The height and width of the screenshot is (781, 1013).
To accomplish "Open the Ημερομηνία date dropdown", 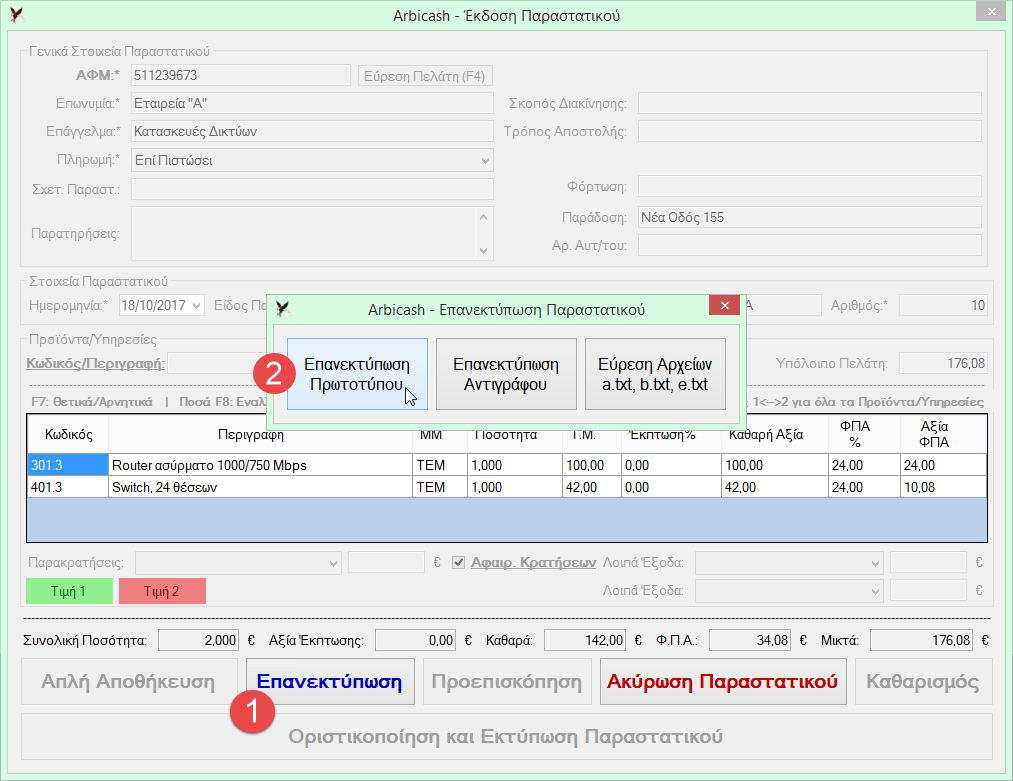I will point(196,306).
